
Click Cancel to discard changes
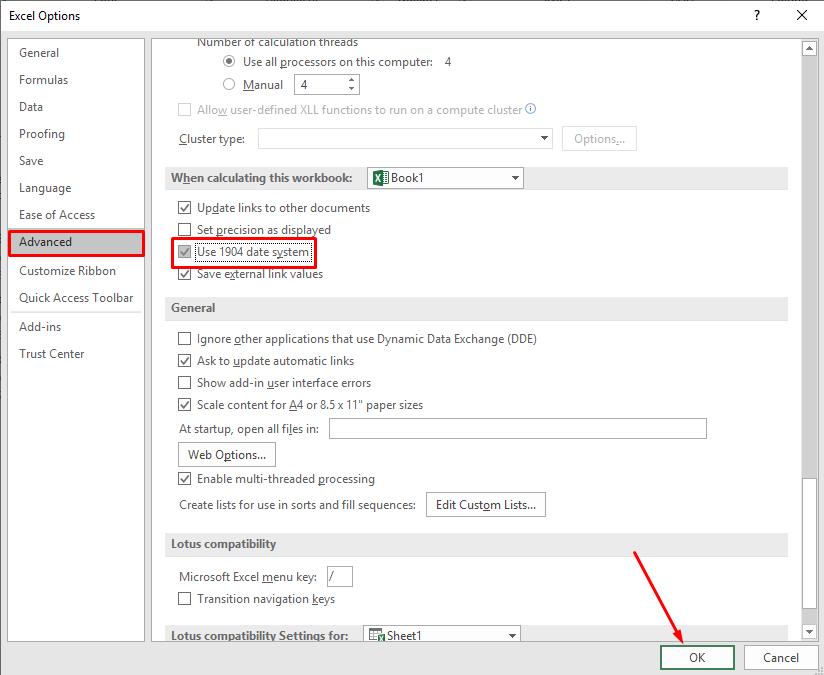(780, 658)
